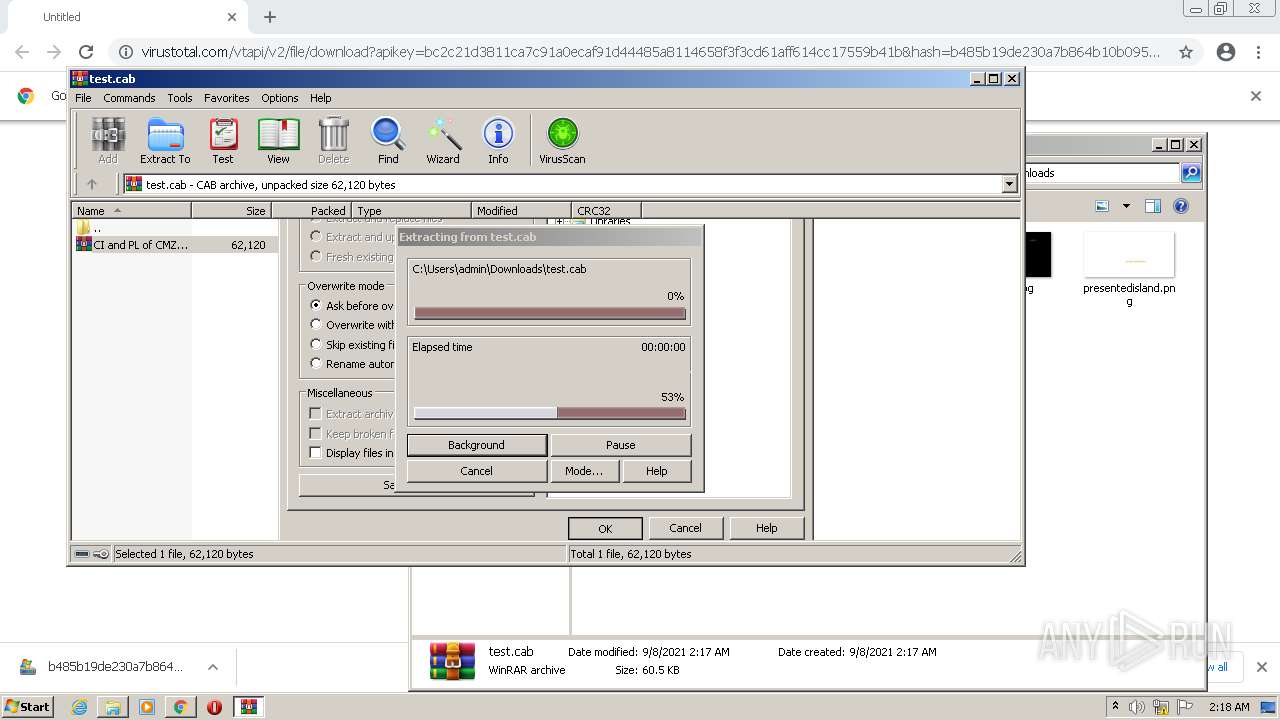The image size is (1280, 720).
Task: Click OK in the extraction options dialog
Action: tap(605, 528)
